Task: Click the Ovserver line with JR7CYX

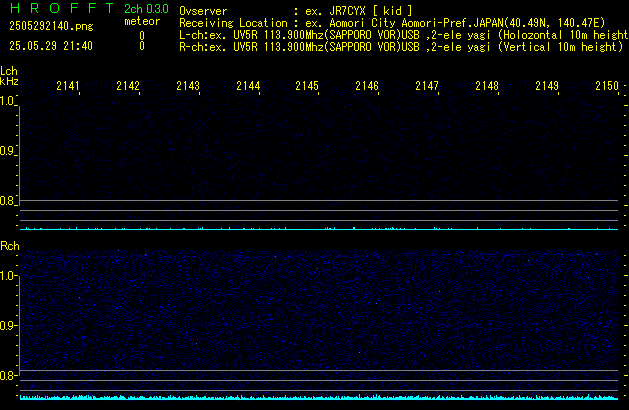Action: pos(296,11)
